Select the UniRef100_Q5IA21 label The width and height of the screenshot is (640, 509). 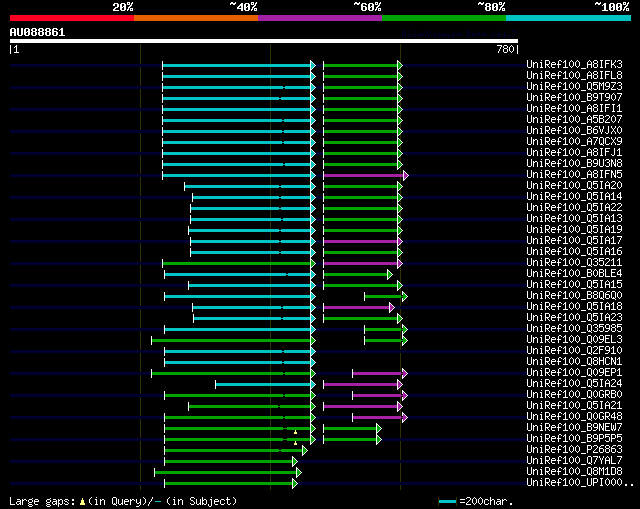pos(574,406)
